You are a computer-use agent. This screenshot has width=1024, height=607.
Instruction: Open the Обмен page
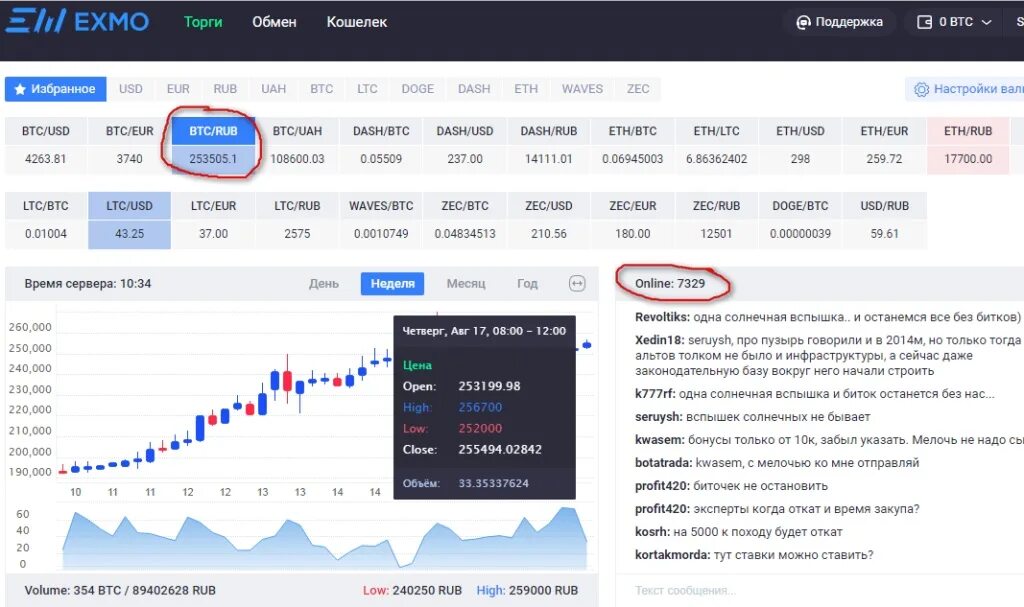(274, 22)
